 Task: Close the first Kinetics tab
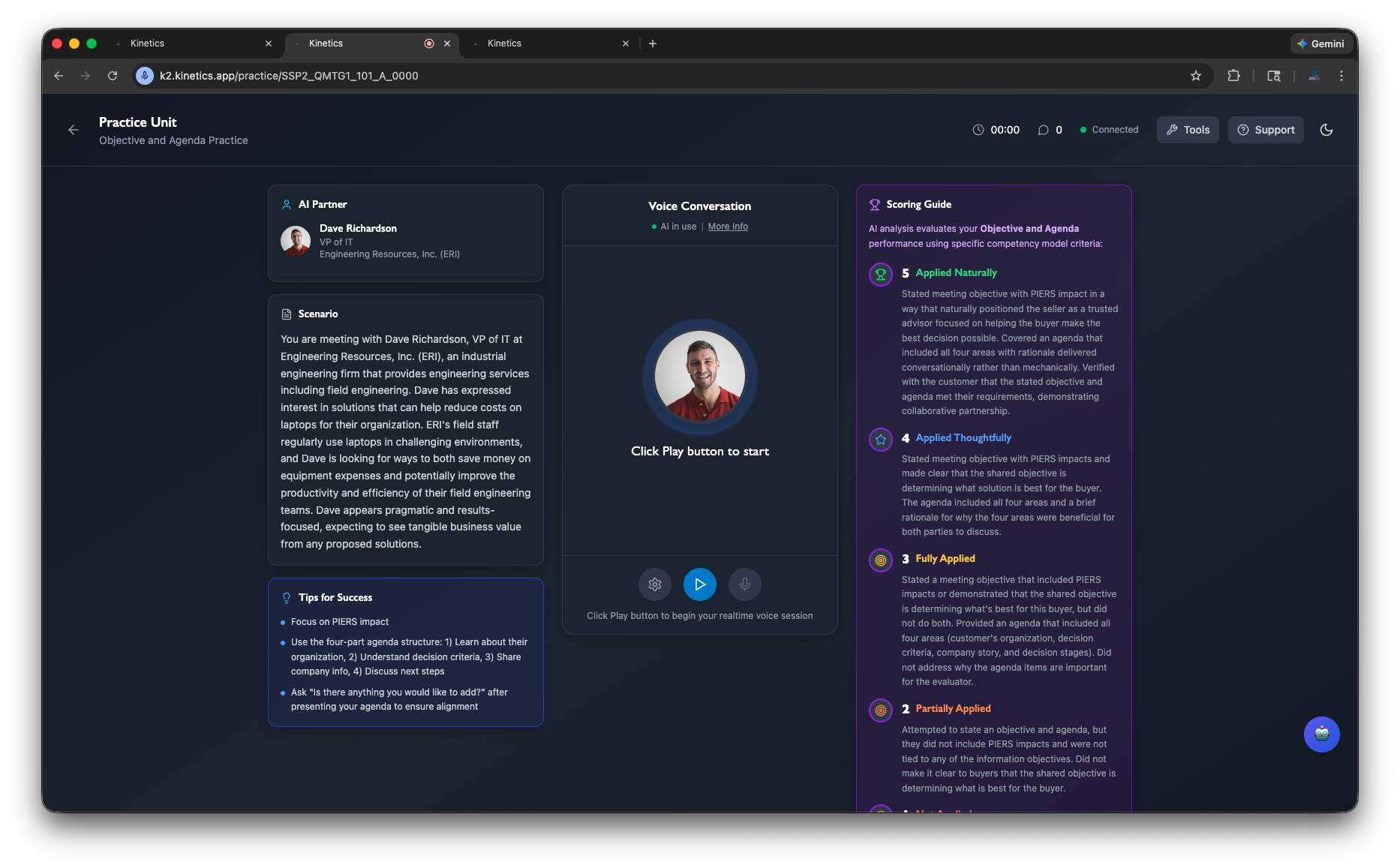pyautogui.click(x=269, y=44)
